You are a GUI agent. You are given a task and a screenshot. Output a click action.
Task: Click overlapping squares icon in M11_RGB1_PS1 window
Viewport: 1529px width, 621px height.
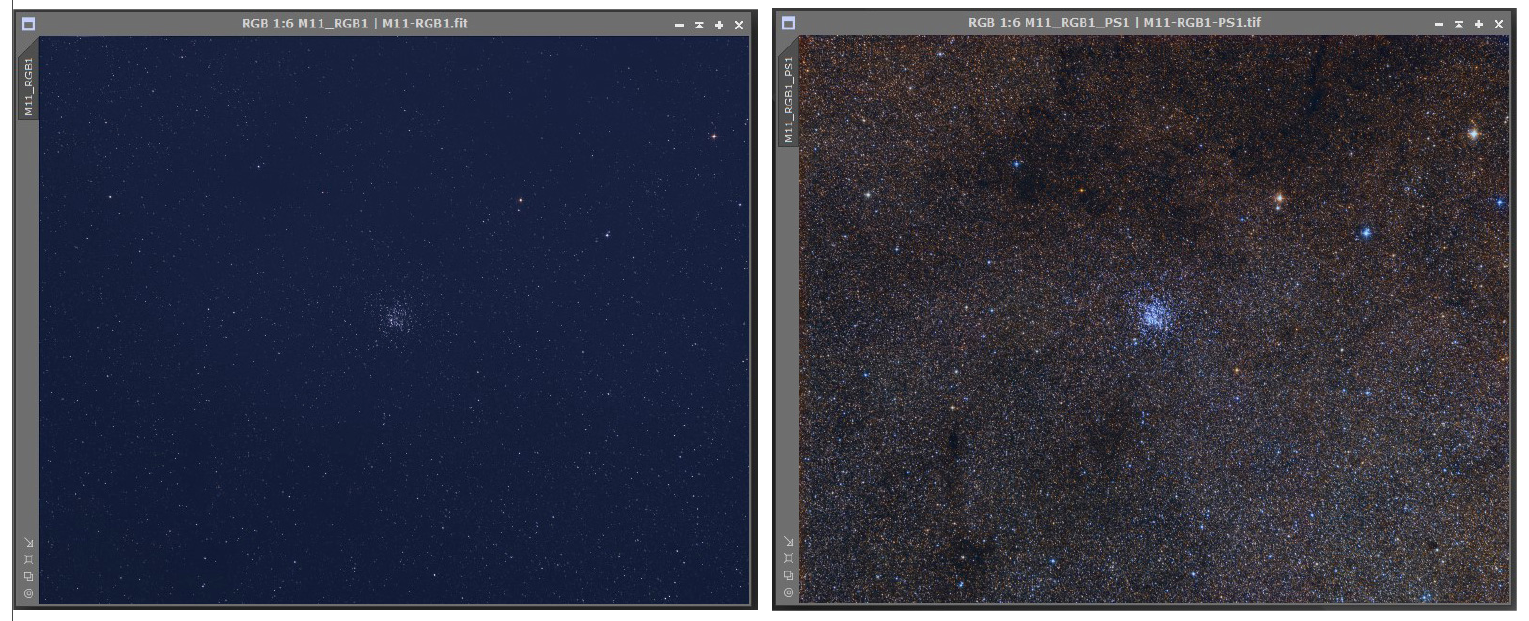click(788, 576)
